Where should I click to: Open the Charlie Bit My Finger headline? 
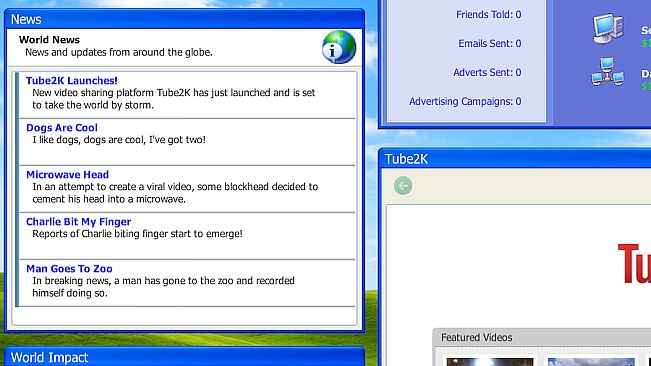[x=78, y=222]
